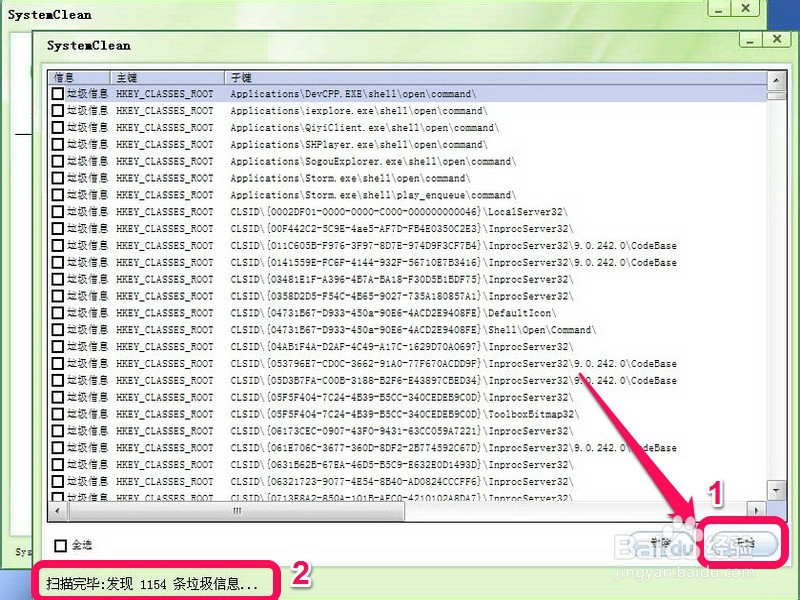Click the vertical scrollbar thumb
Screen dimensions: 800x600
(776, 95)
